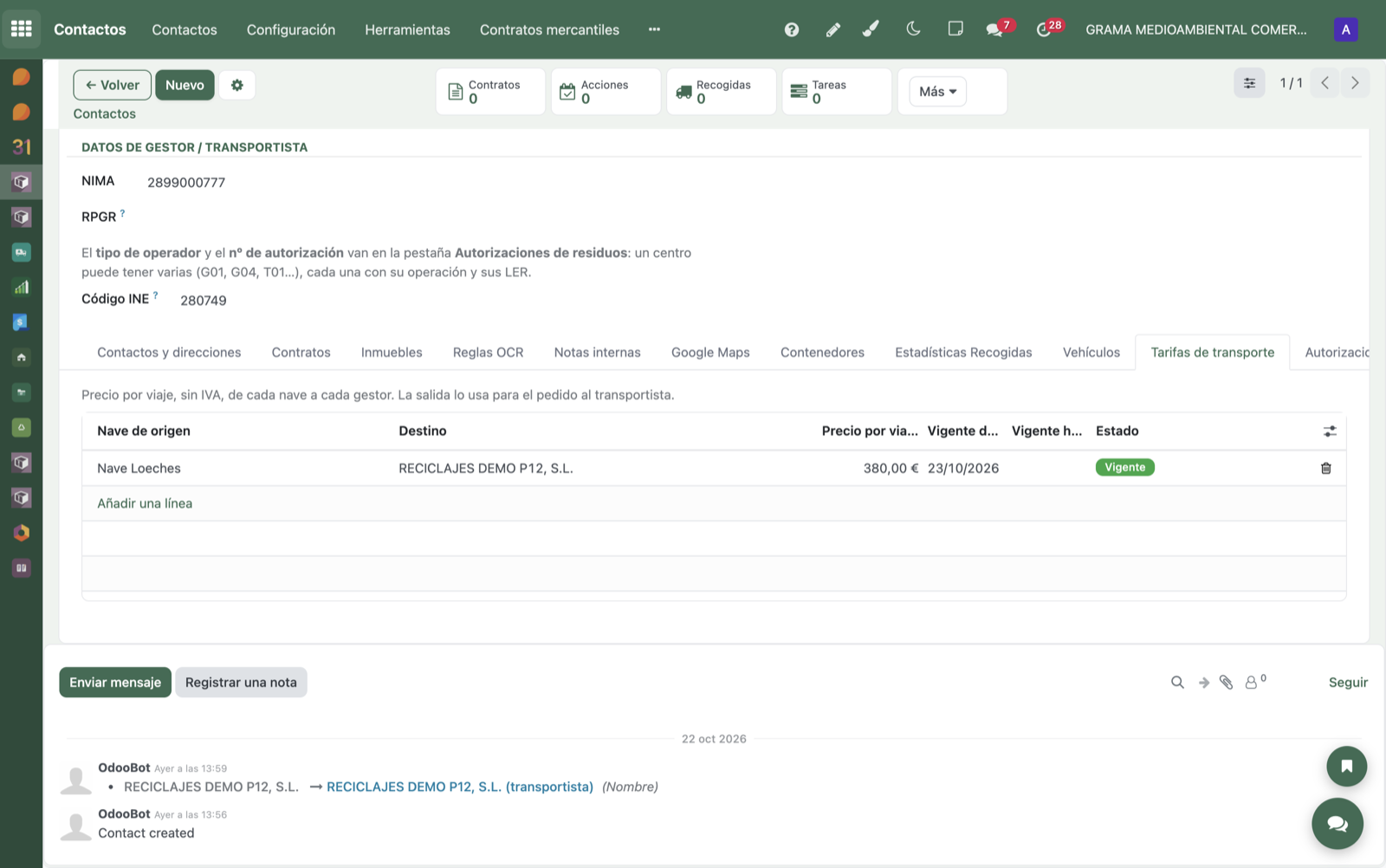The image size is (1386, 868).
Task: Open the followers icon in chatter
Action: click(1255, 682)
